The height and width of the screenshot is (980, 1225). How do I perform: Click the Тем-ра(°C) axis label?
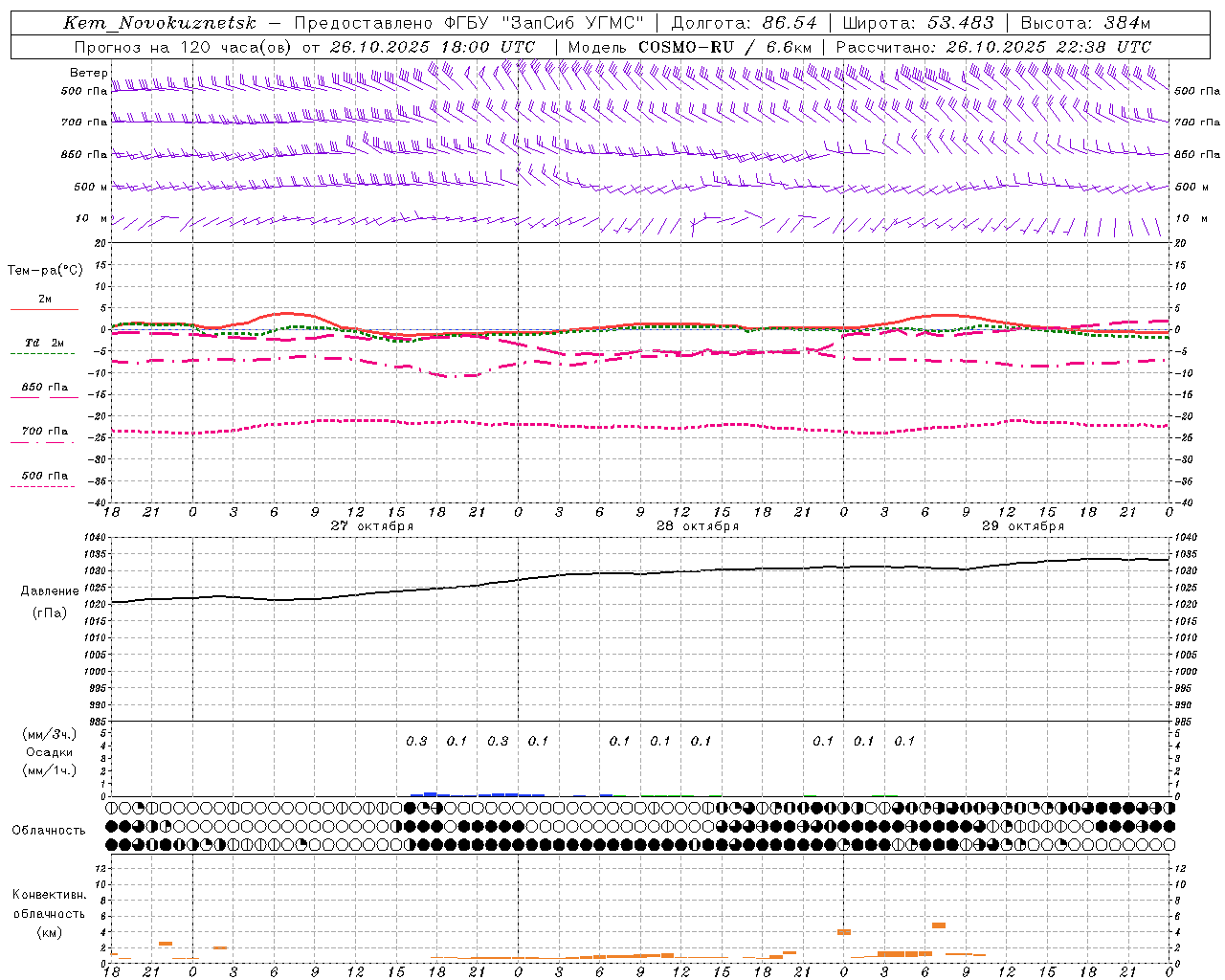click(45, 271)
